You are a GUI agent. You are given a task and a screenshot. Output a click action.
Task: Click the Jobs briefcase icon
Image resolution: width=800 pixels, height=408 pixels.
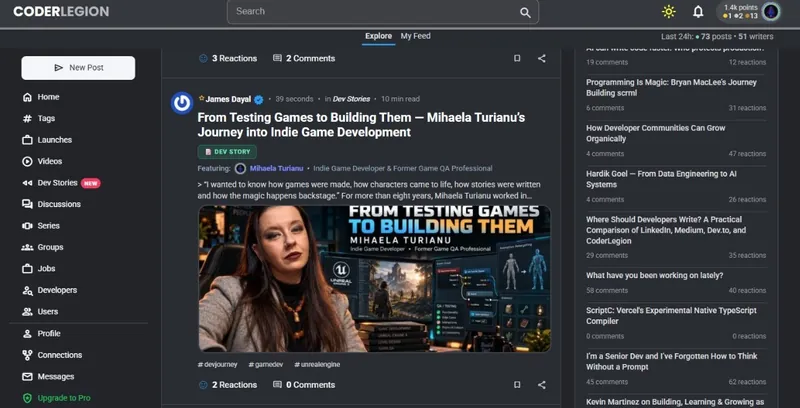[x=27, y=268]
